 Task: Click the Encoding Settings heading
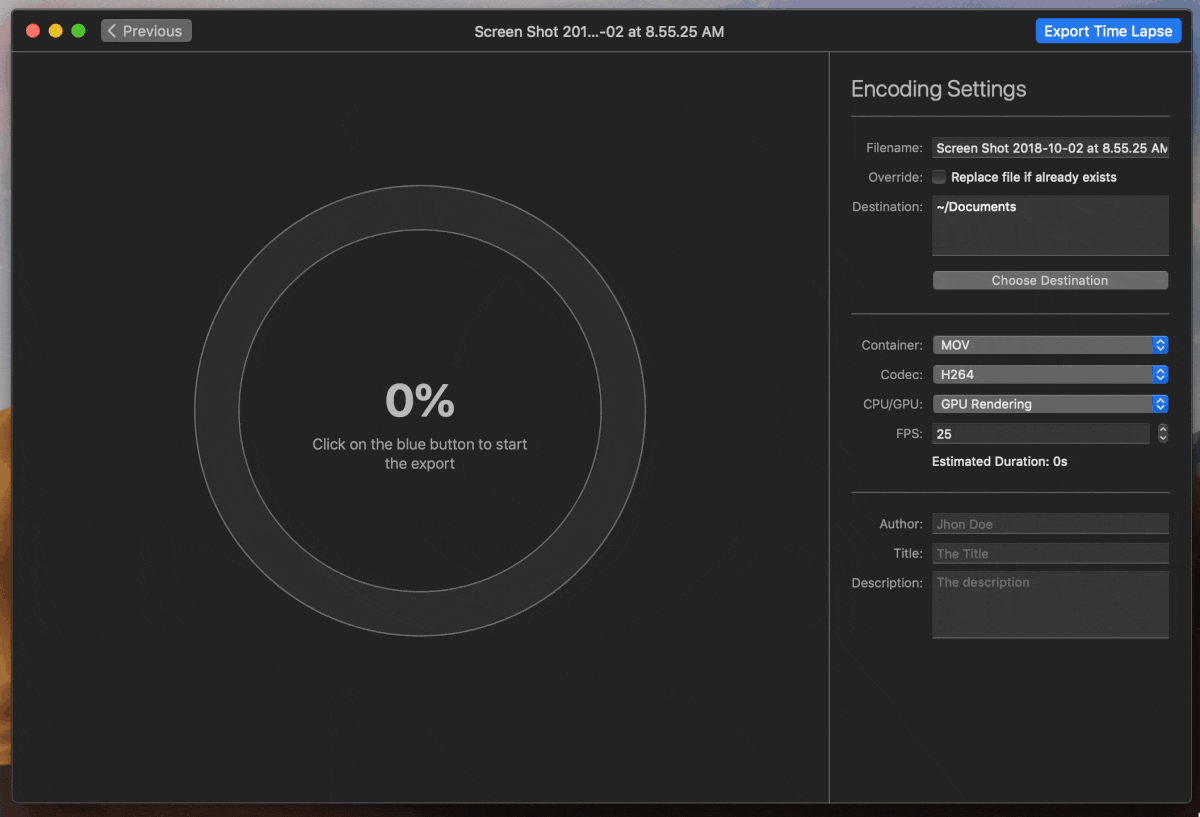[x=938, y=89]
